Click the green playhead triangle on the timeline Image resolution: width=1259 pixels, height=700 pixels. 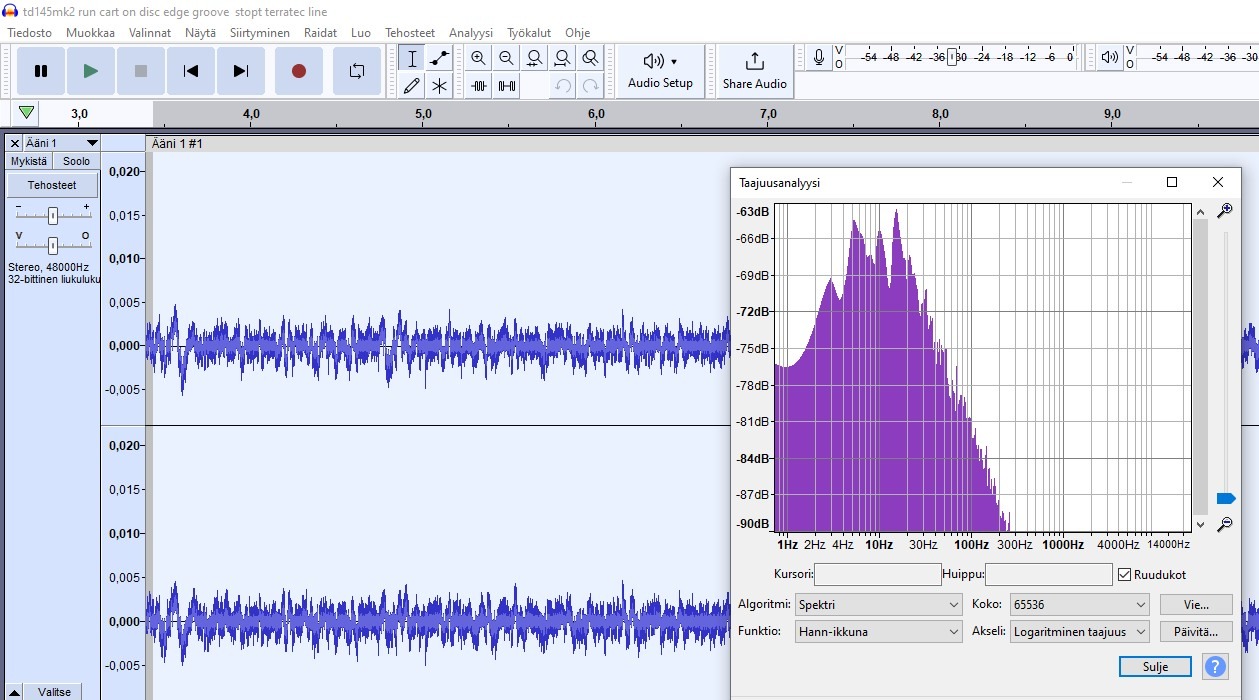tap(27, 113)
